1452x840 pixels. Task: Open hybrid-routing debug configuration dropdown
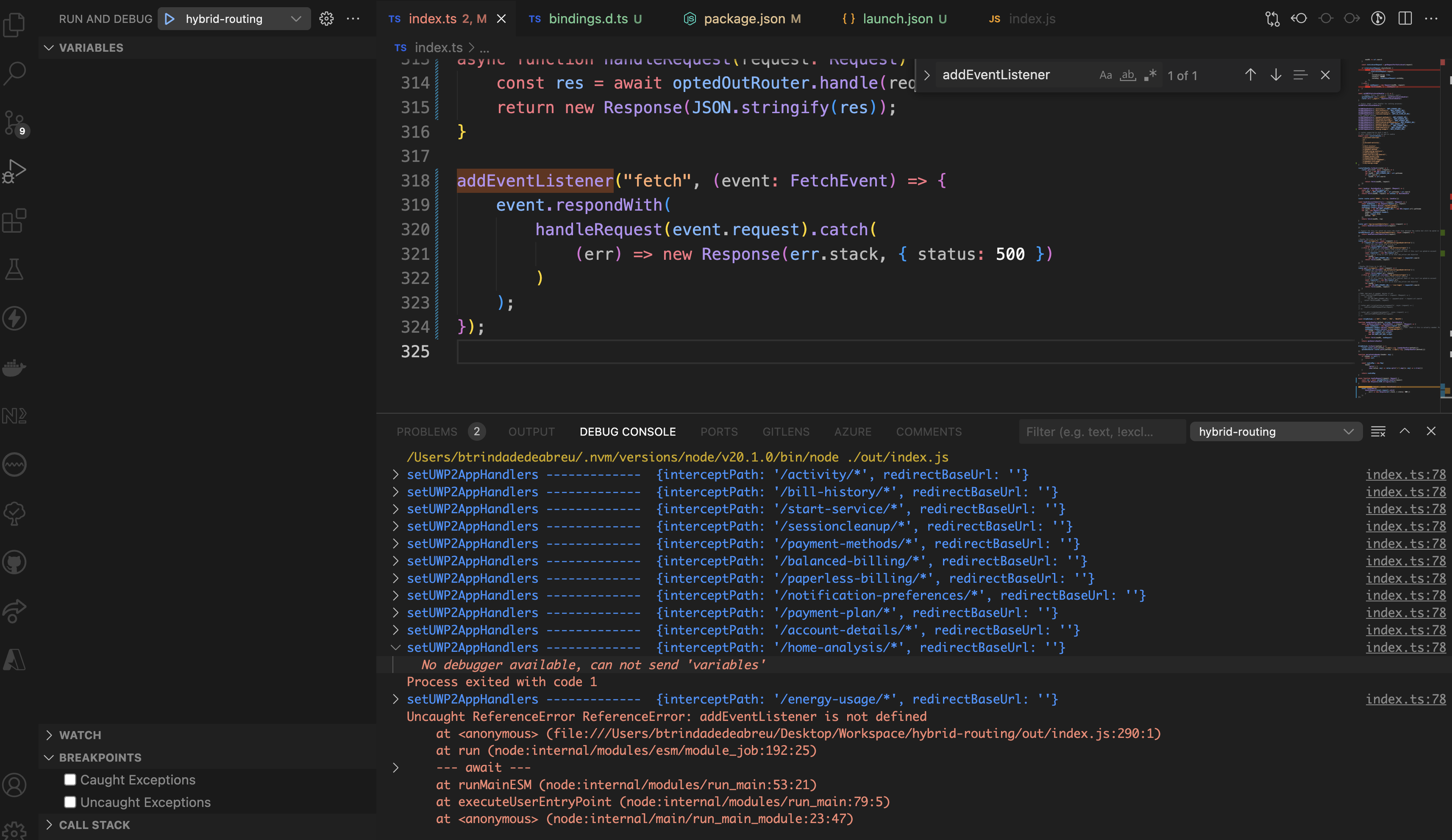coord(295,19)
